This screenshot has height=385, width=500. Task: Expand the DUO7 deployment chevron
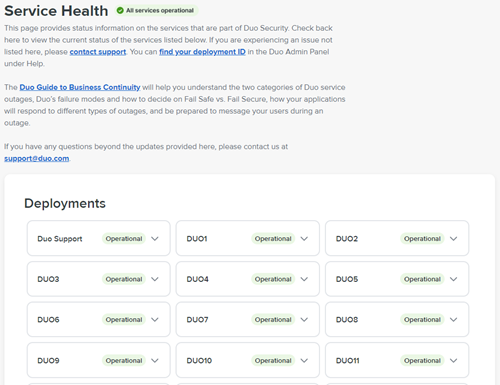pos(304,320)
